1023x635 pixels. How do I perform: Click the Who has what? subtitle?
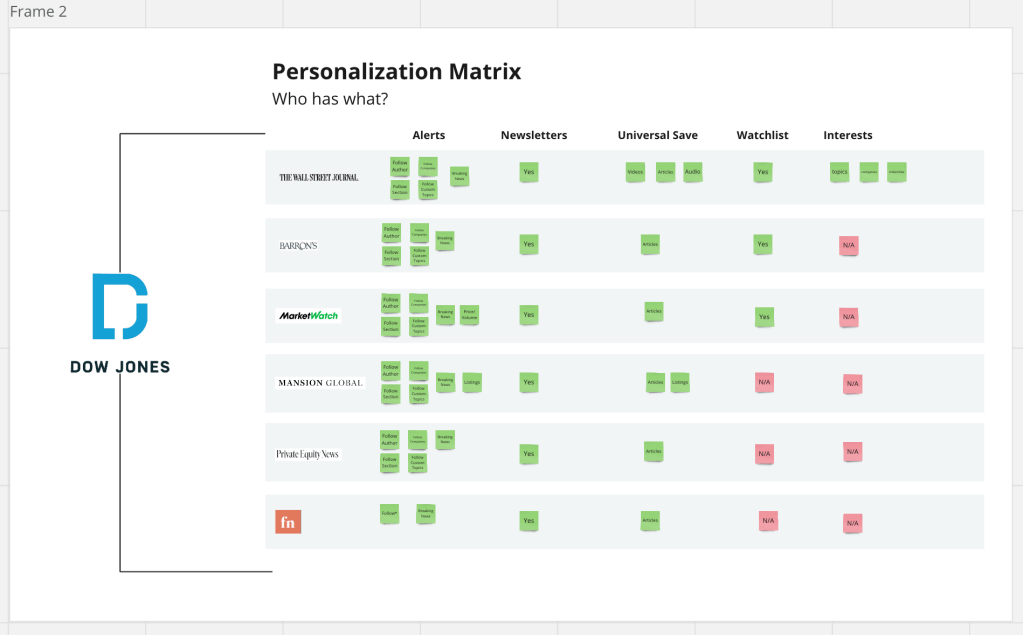tap(330, 100)
